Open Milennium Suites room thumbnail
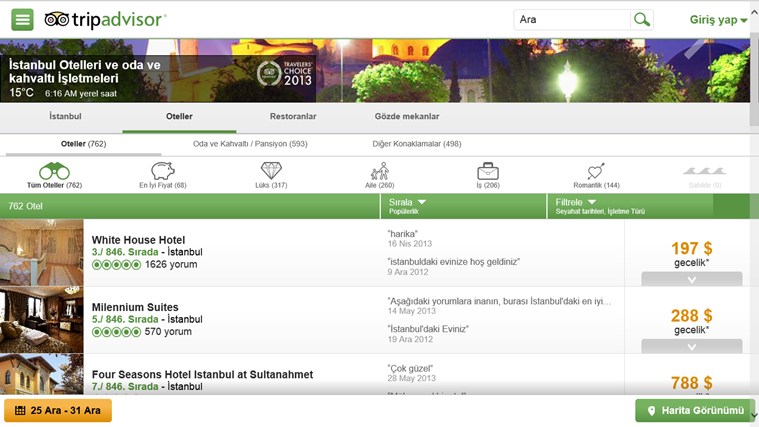The width and height of the screenshot is (759, 427). pyautogui.click(x=42, y=320)
